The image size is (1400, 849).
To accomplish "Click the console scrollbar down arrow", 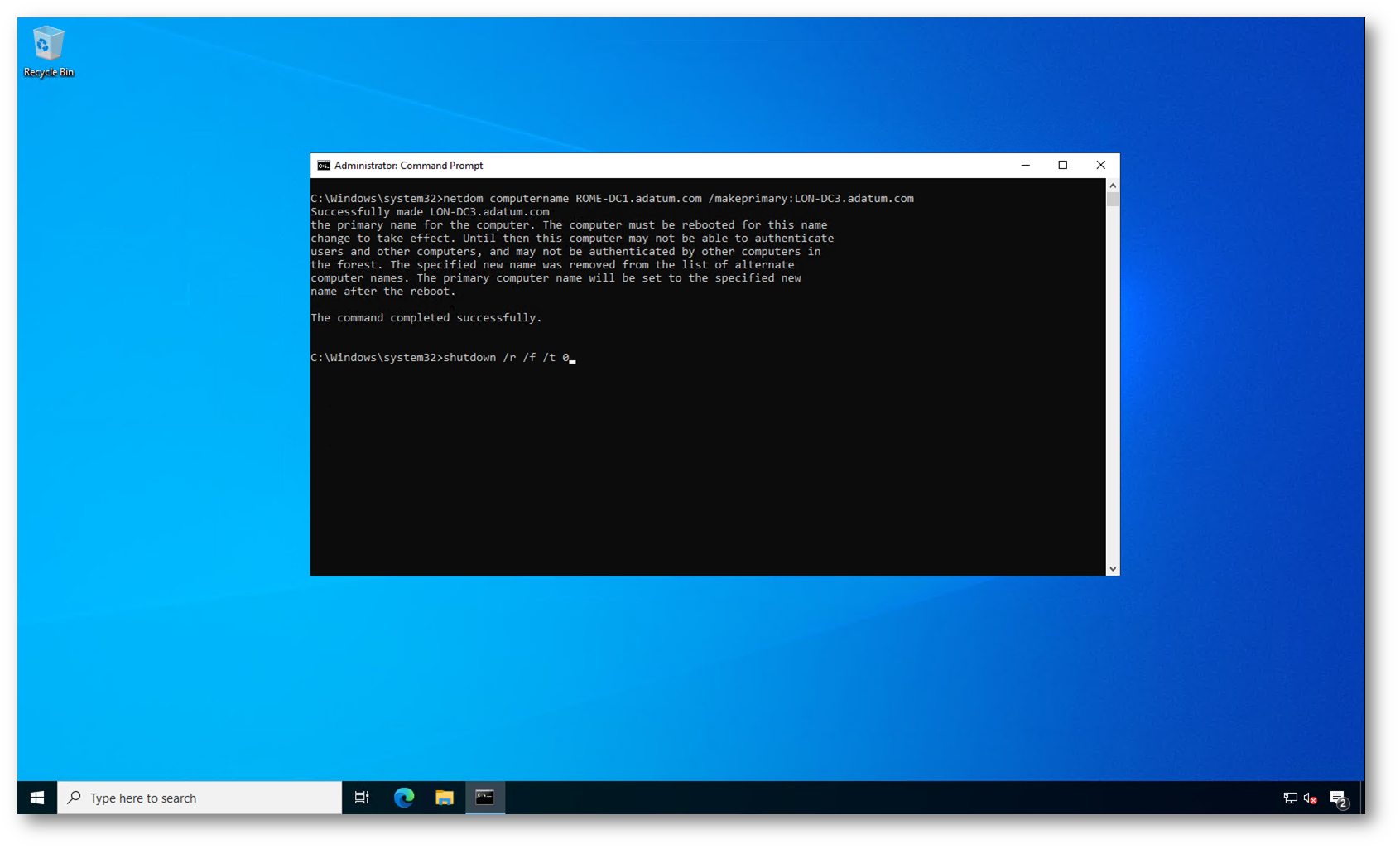I will (1113, 569).
